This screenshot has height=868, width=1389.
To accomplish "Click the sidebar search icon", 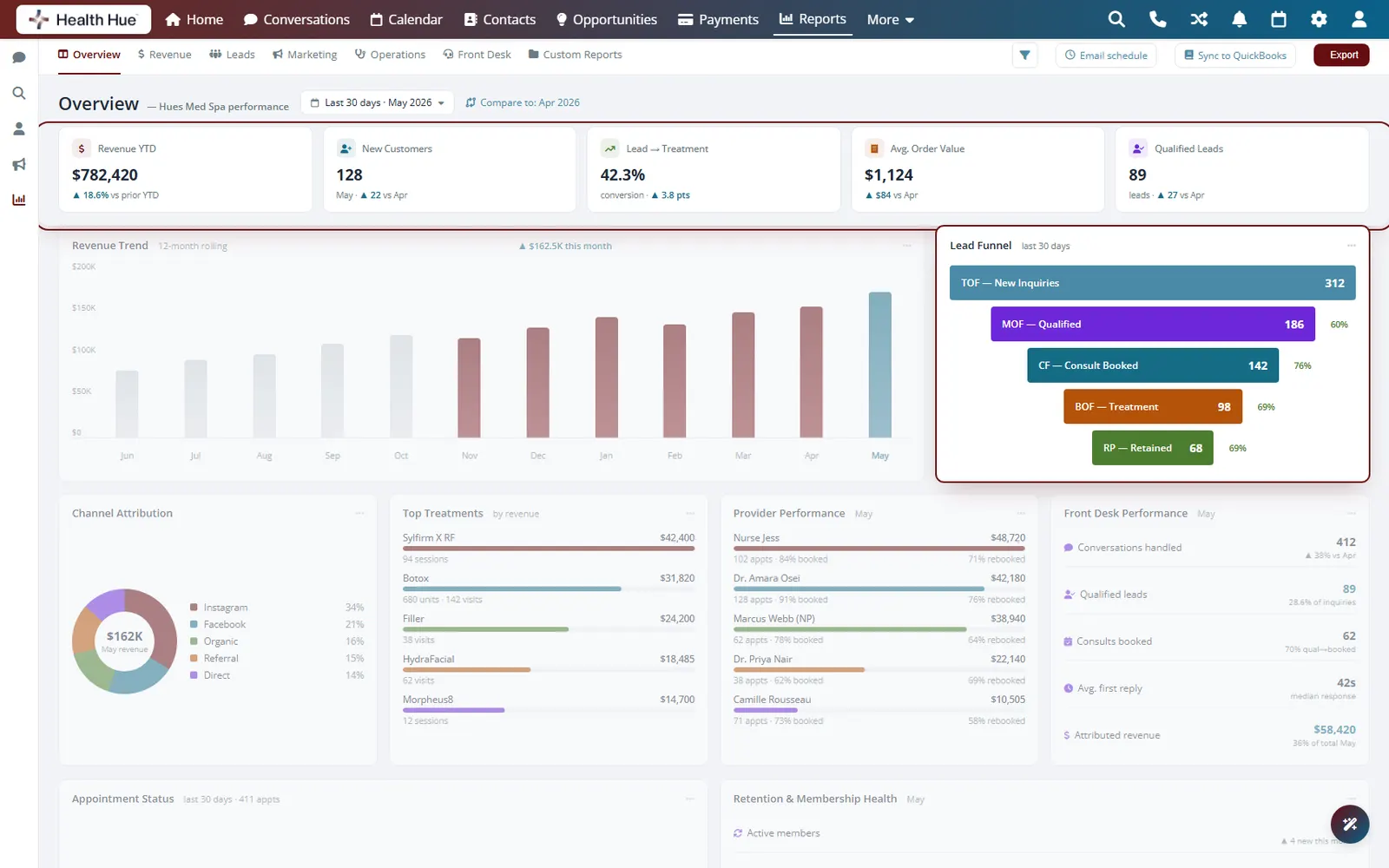I will 19,93.
